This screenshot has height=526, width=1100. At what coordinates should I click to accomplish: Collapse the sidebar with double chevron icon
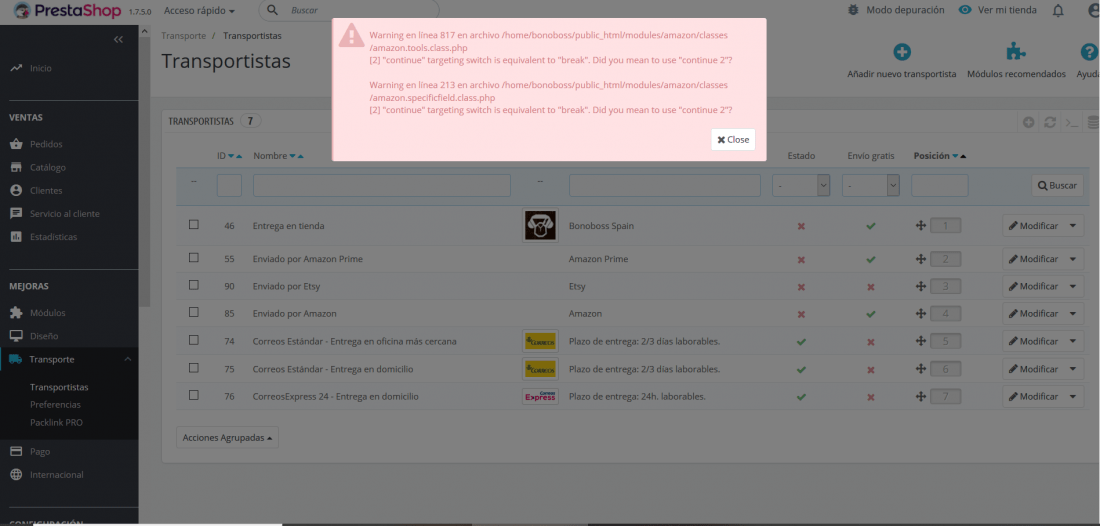pyautogui.click(x=119, y=40)
